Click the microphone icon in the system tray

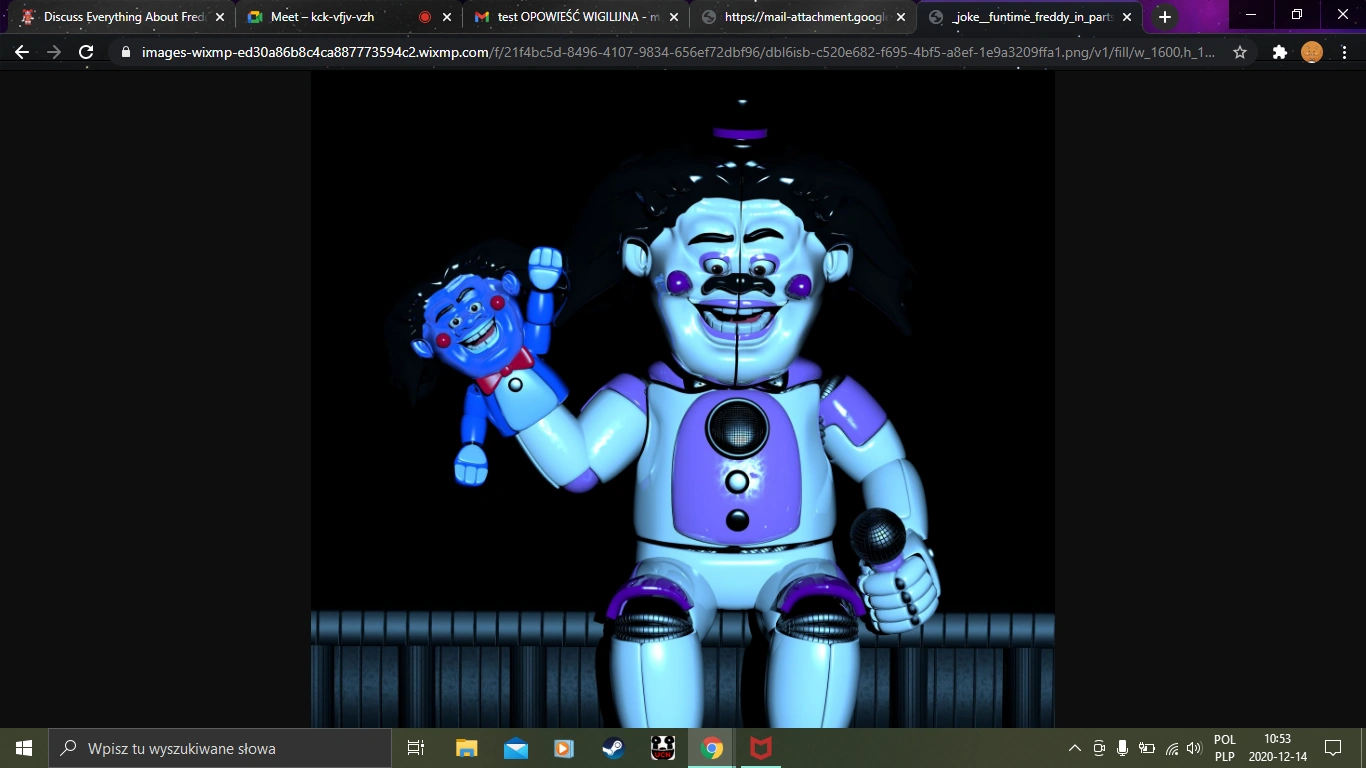point(1121,747)
